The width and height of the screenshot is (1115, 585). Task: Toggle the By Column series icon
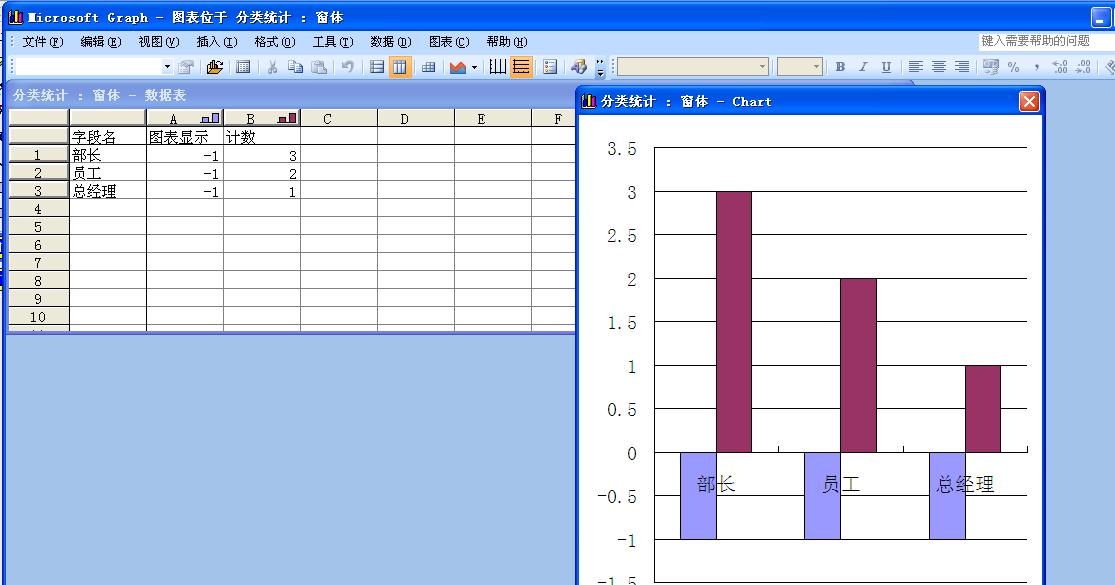click(400, 67)
